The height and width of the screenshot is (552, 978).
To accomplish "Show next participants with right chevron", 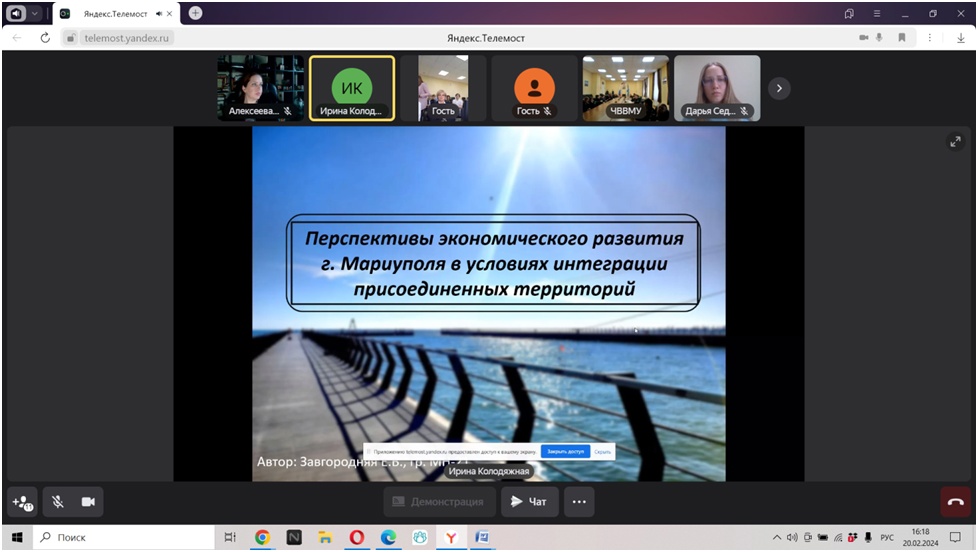I will (779, 88).
